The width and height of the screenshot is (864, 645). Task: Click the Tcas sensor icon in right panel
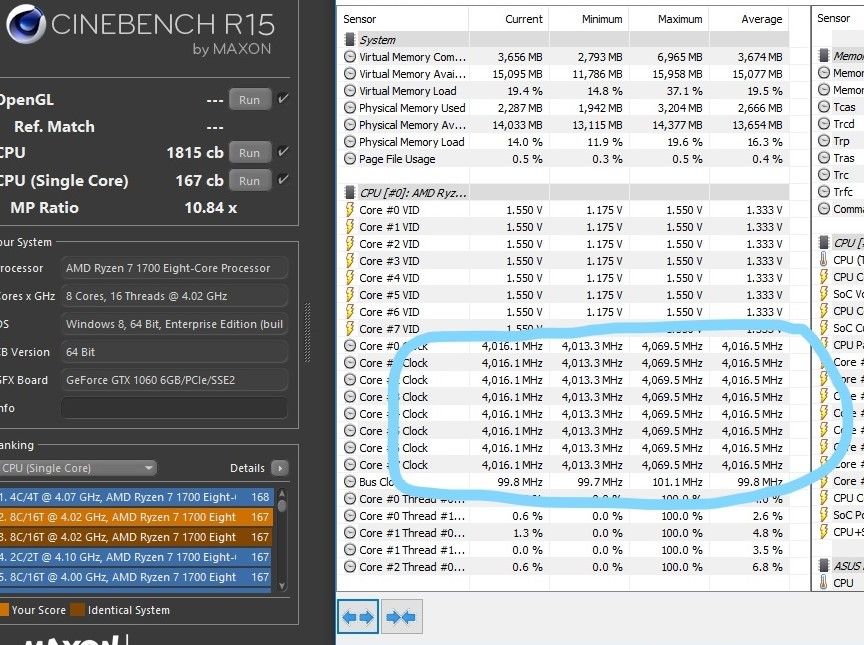824,107
